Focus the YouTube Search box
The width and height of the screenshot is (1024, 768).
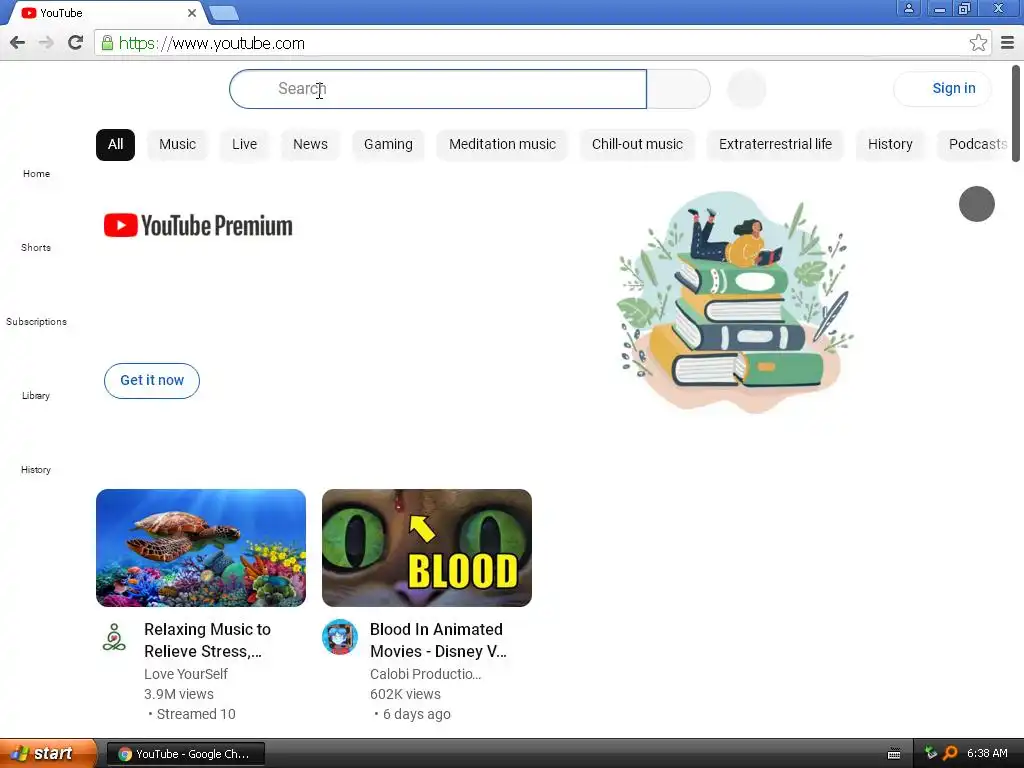point(438,89)
